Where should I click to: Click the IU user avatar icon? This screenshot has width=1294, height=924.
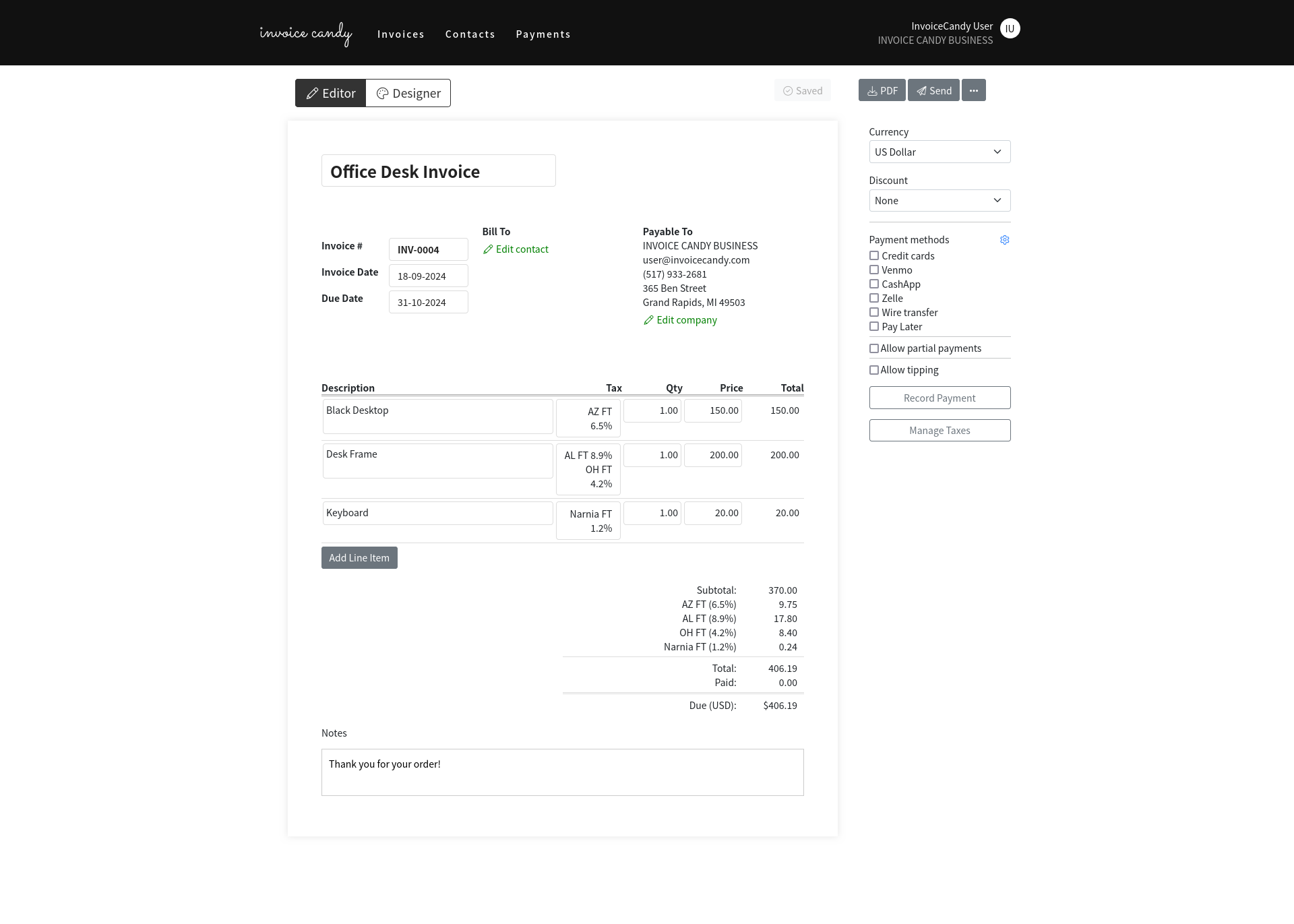tap(1010, 28)
